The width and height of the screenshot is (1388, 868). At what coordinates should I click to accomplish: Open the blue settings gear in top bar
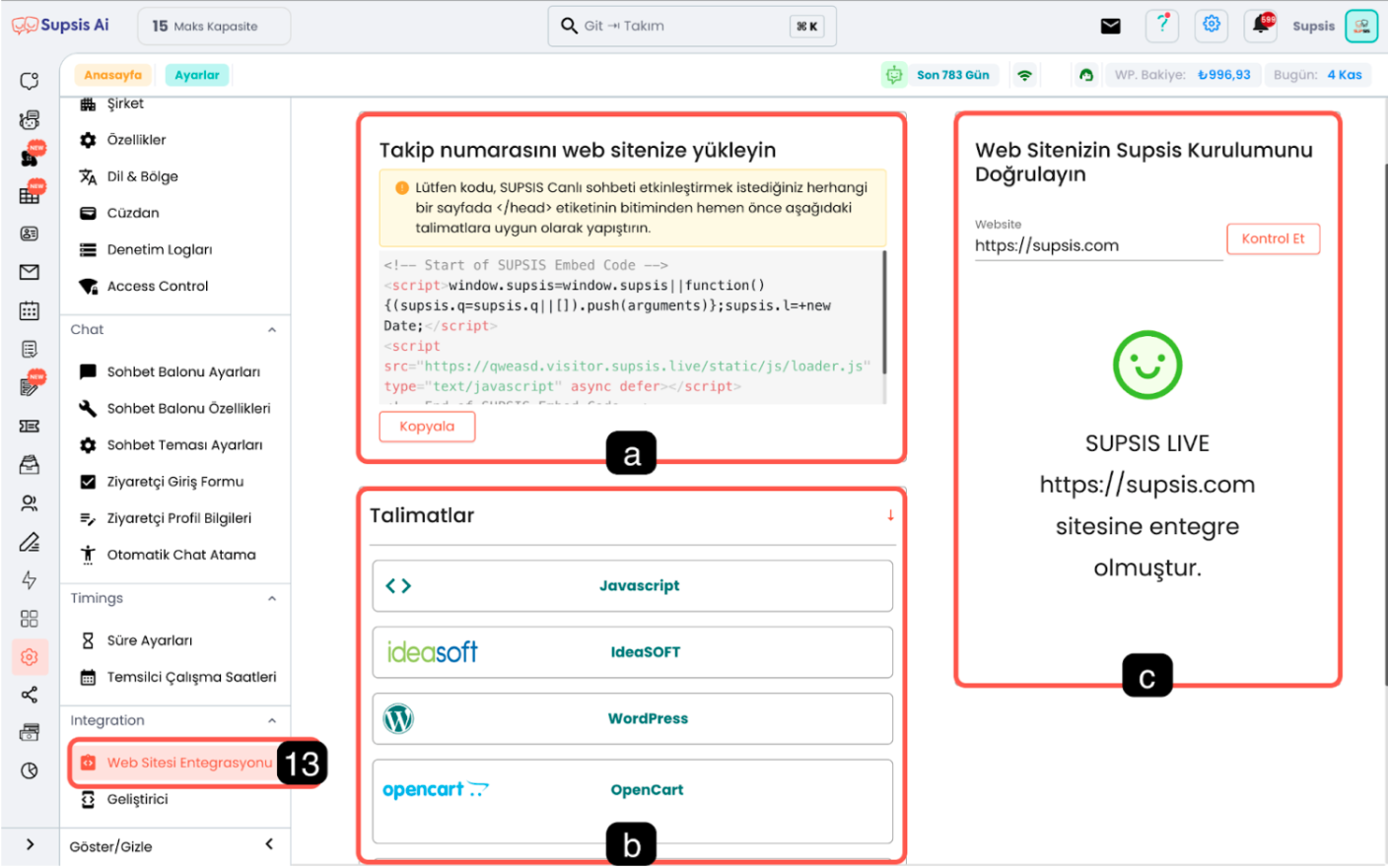click(x=1212, y=25)
